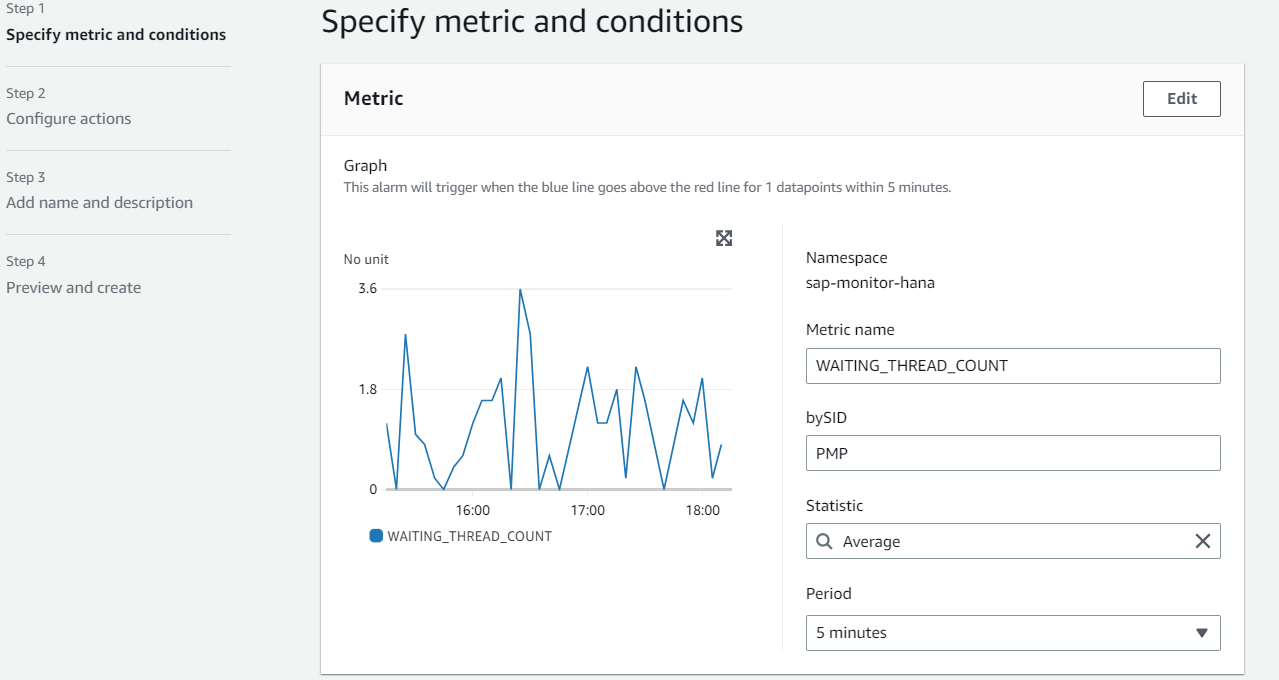Click the bySID field containing PMP

tap(1013, 453)
